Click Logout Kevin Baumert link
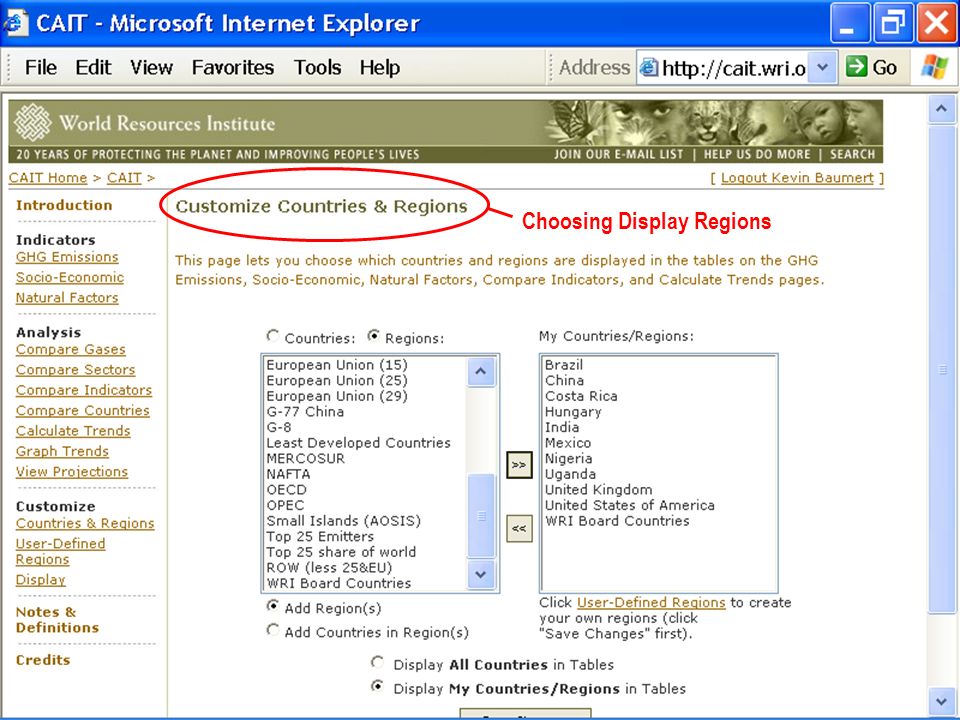This screenshot has height=720, width=960. tap(797, 178)
